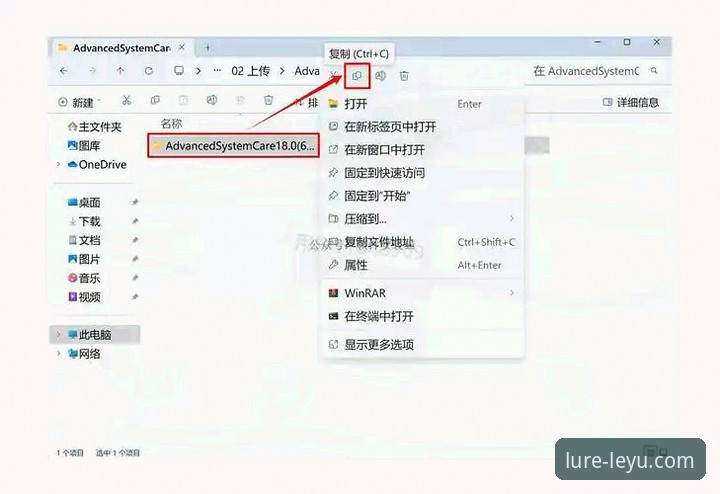Select 属性 in the context menu

[423, 265]
